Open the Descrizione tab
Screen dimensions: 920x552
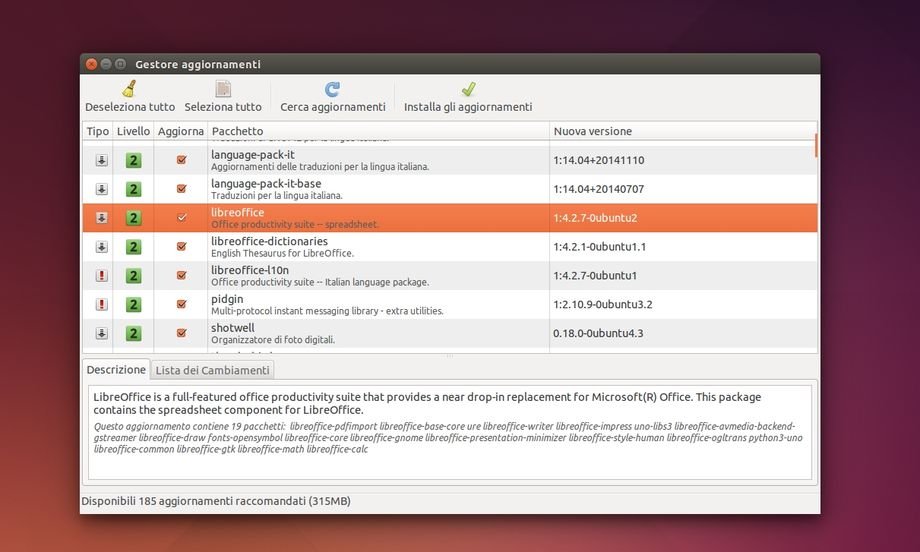click(116, 369)
